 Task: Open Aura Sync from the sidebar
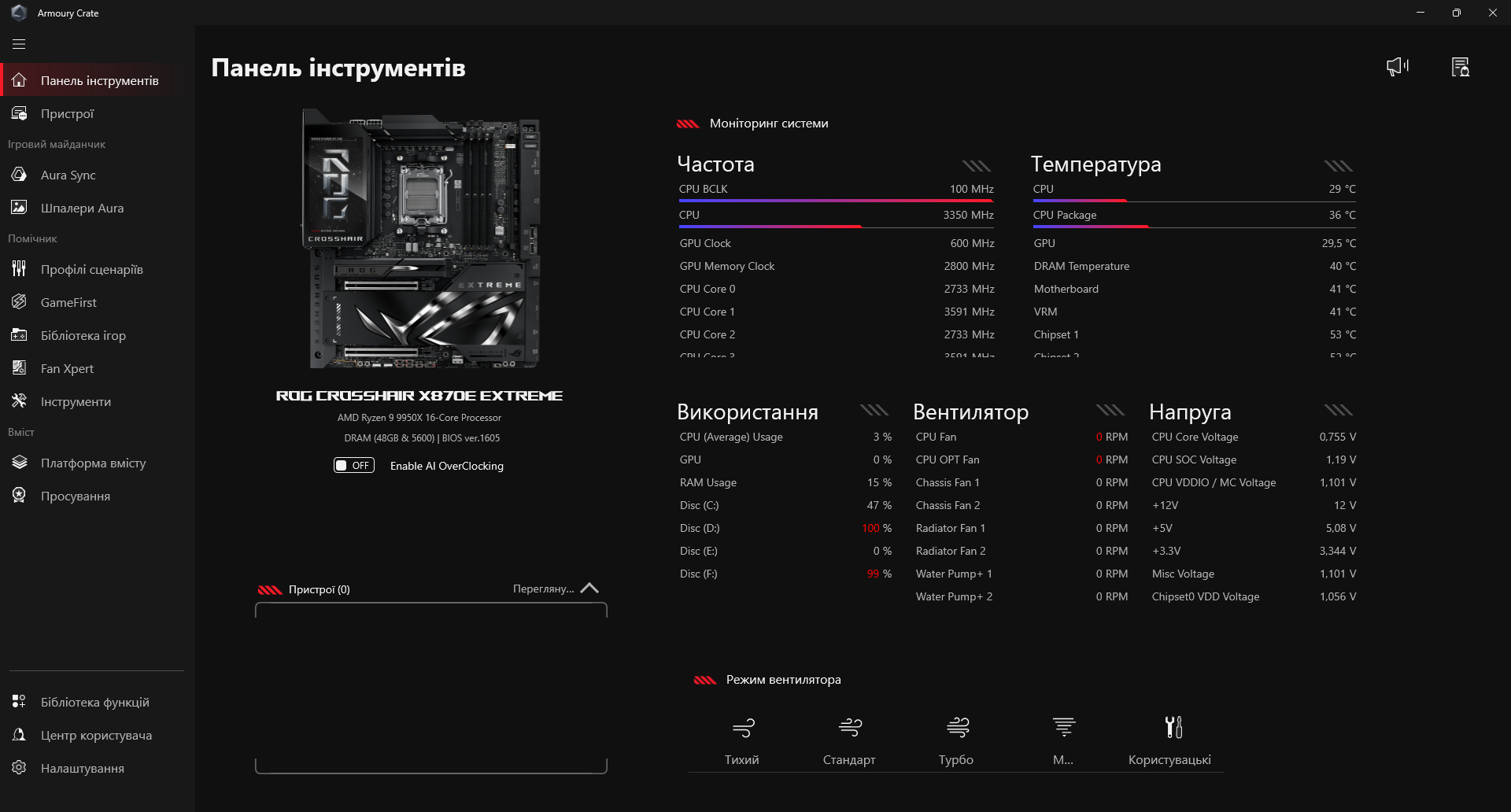pyautogui.click(x=98, y=175)
